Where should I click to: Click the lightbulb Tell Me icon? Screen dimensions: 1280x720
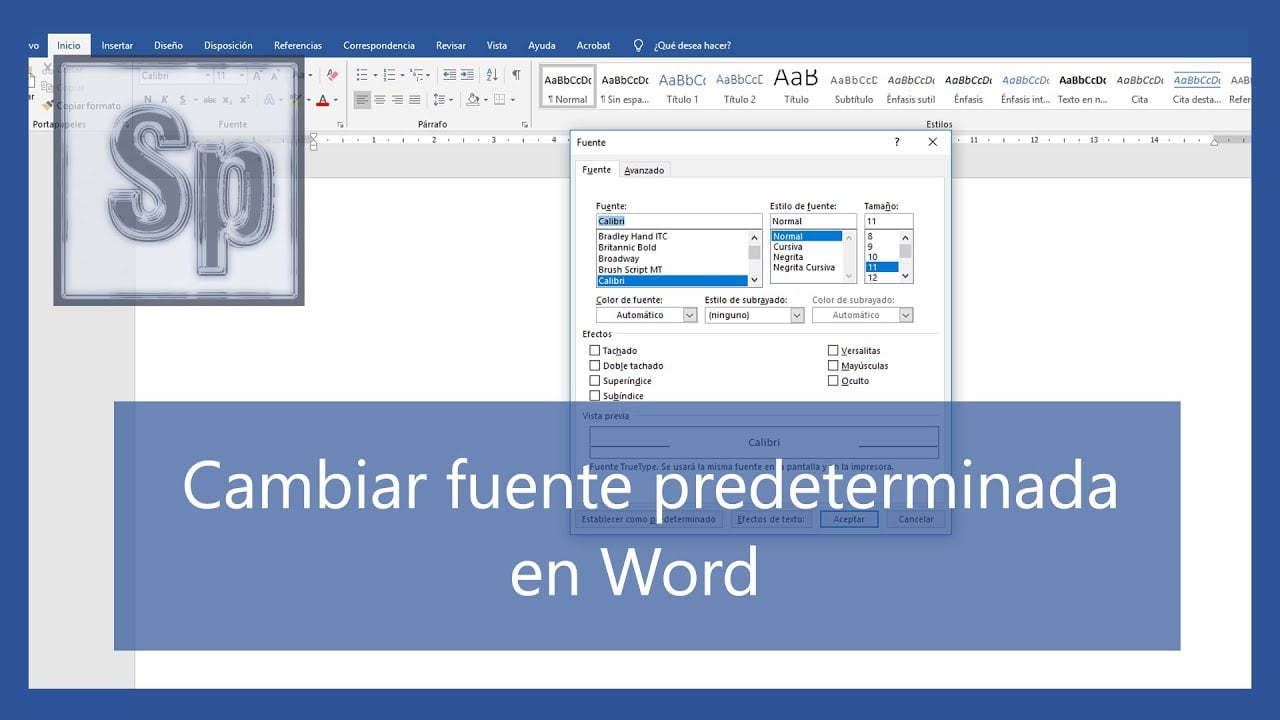click(x=638, y=45)
